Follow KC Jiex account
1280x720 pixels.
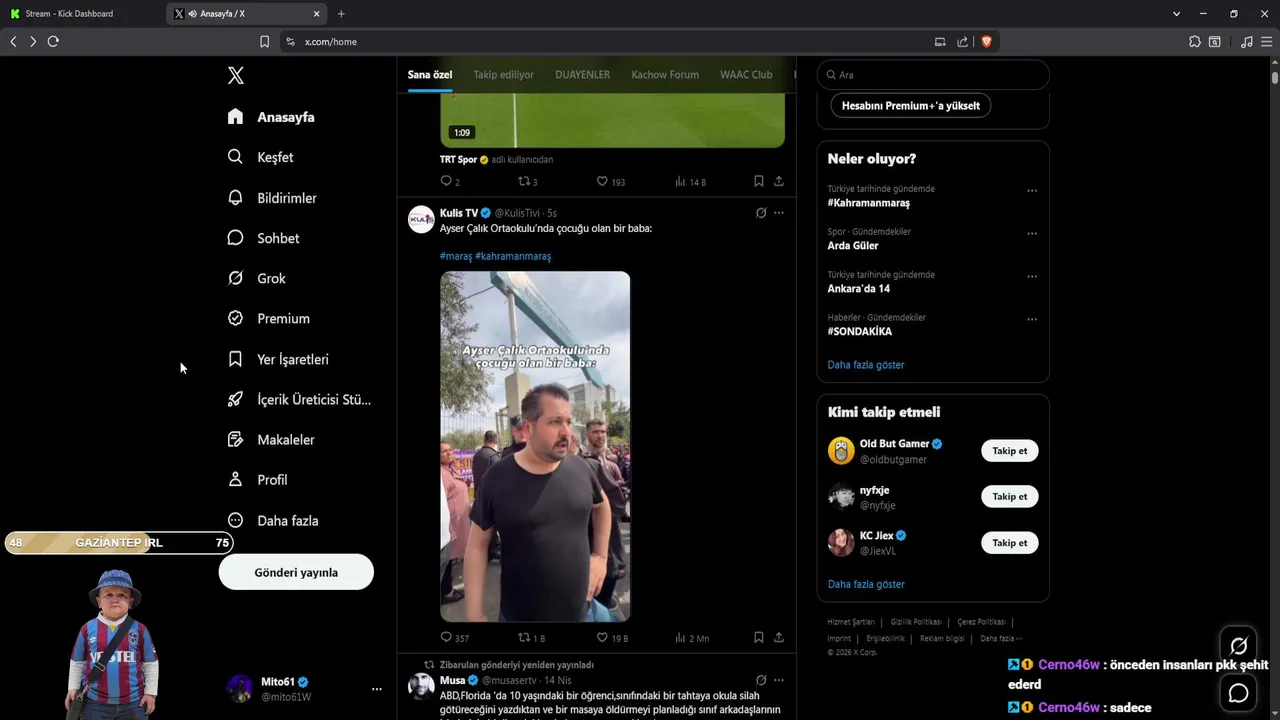click(1009, 543)
